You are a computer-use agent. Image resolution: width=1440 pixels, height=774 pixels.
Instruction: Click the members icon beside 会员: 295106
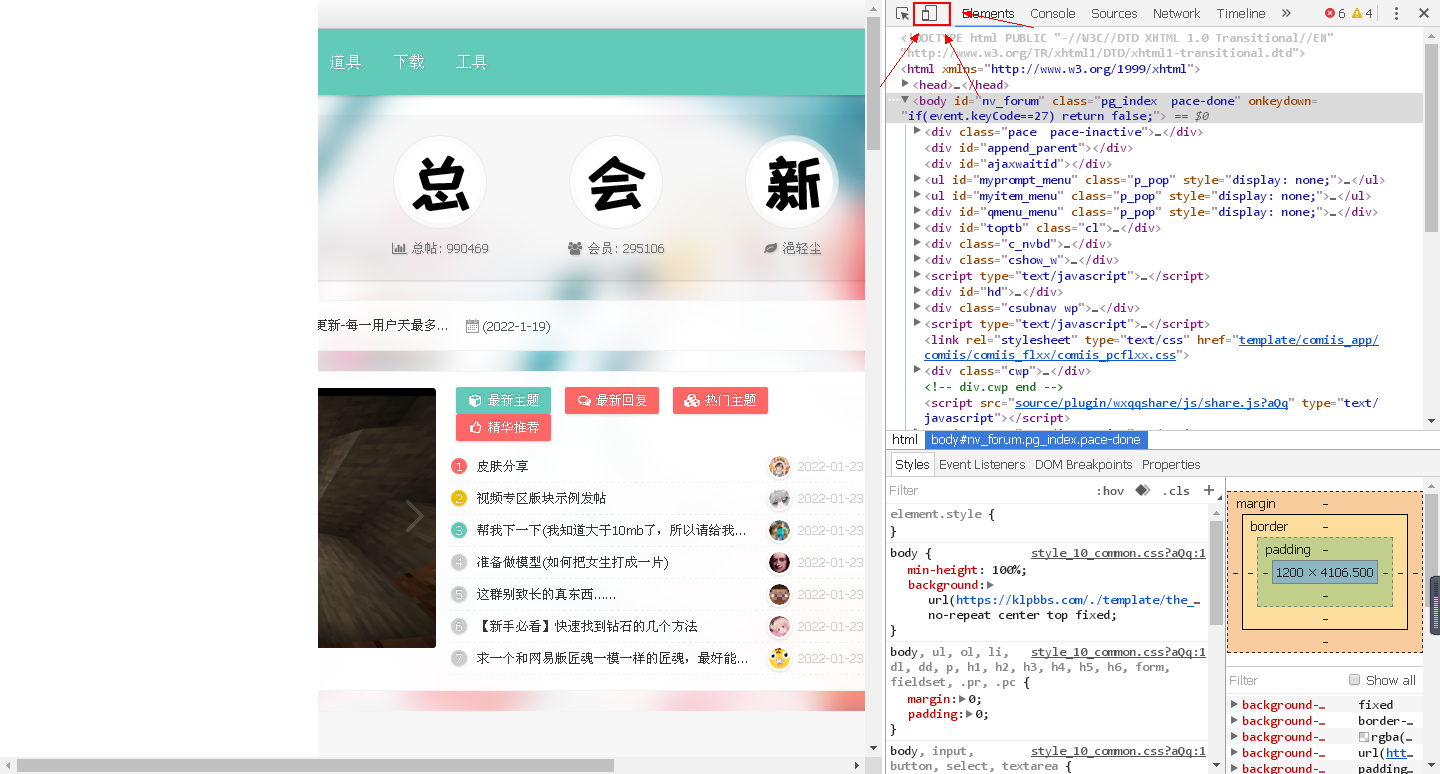point(575,248)
